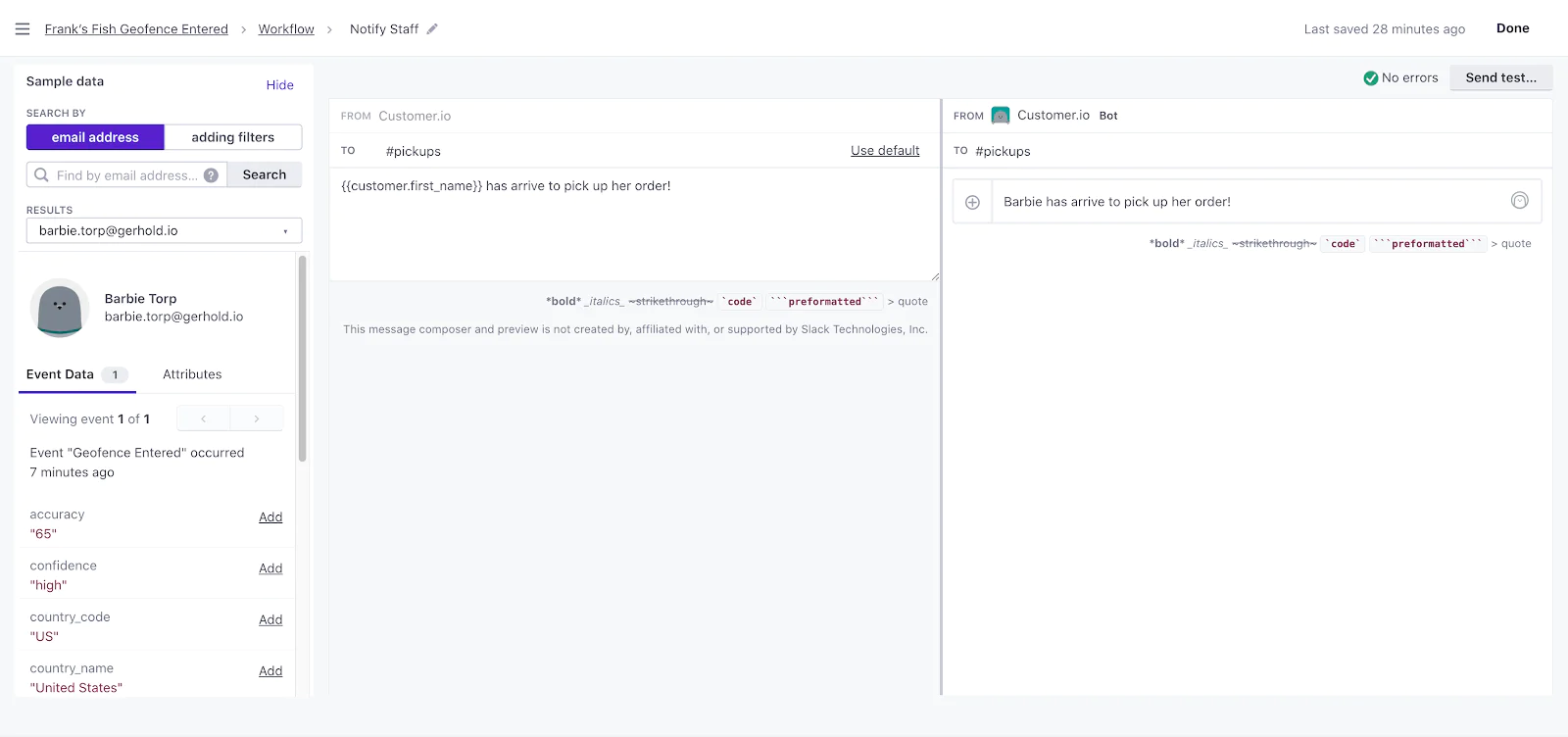
Task: Switch search mode to adding filters
Action: click(233, 137)
